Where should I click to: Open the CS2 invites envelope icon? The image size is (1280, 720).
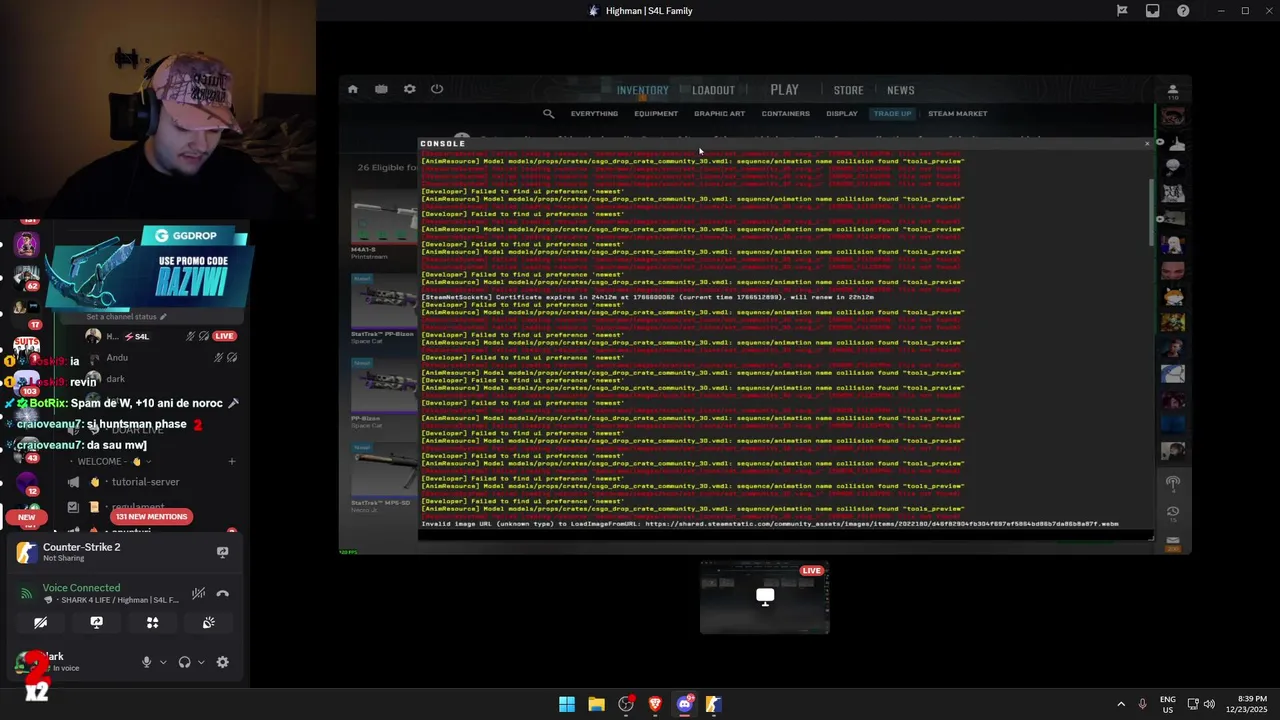pos(1173,541)
